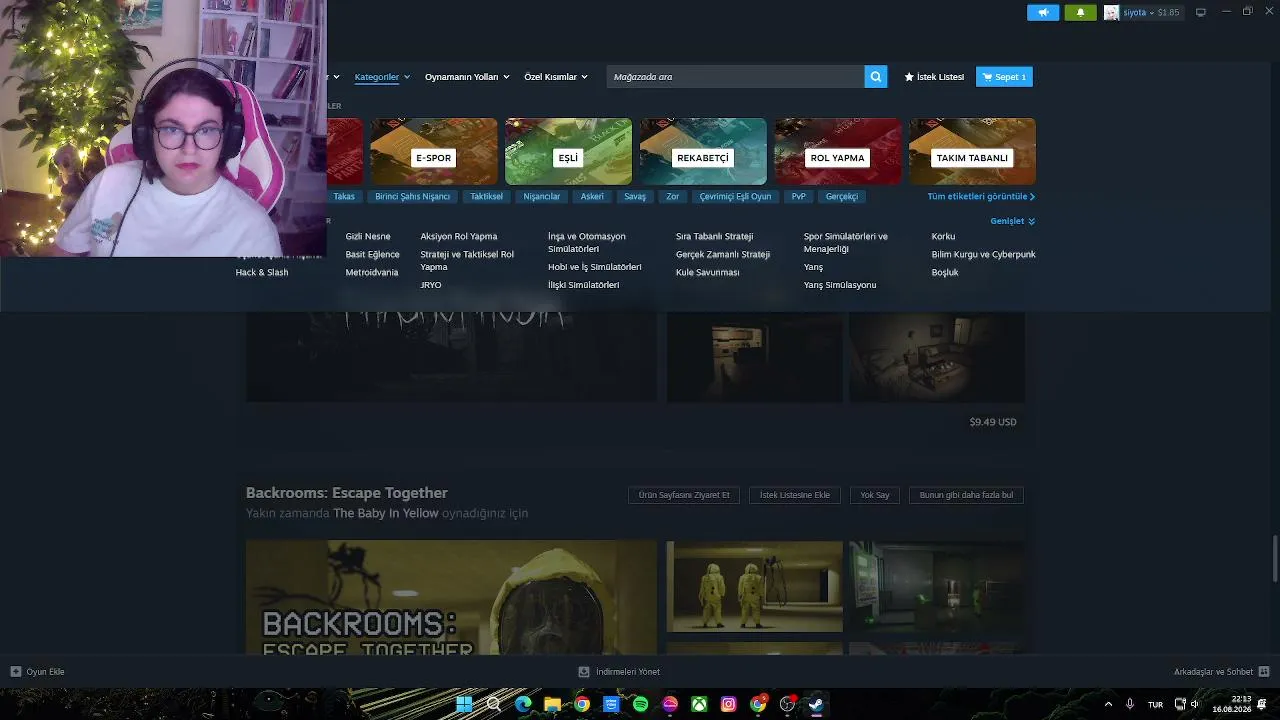1280x720 pixels.
Task: Click the Yok Say button
Action: [x=875, y=495]
